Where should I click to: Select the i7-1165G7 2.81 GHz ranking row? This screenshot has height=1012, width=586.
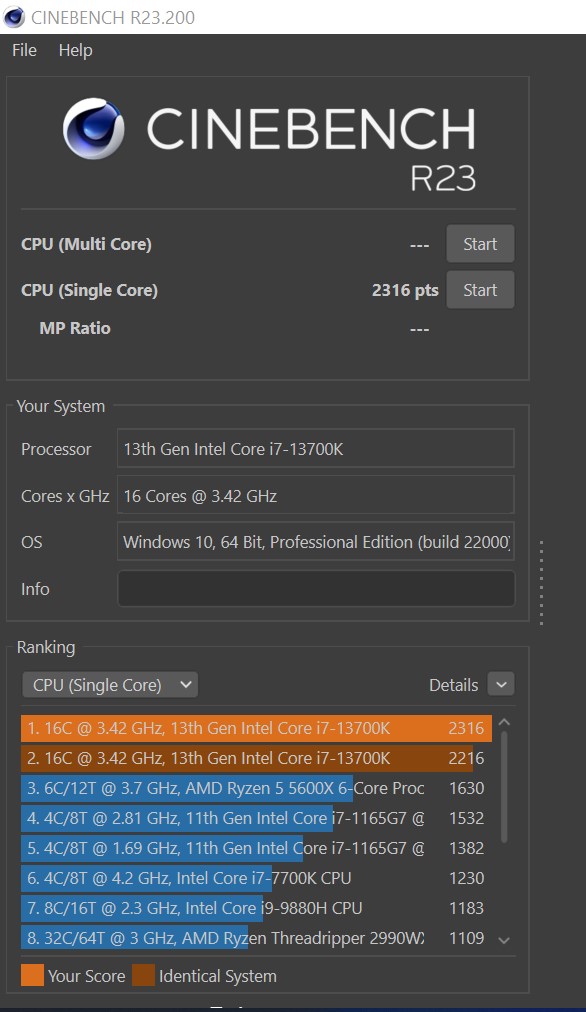(256, 818)
